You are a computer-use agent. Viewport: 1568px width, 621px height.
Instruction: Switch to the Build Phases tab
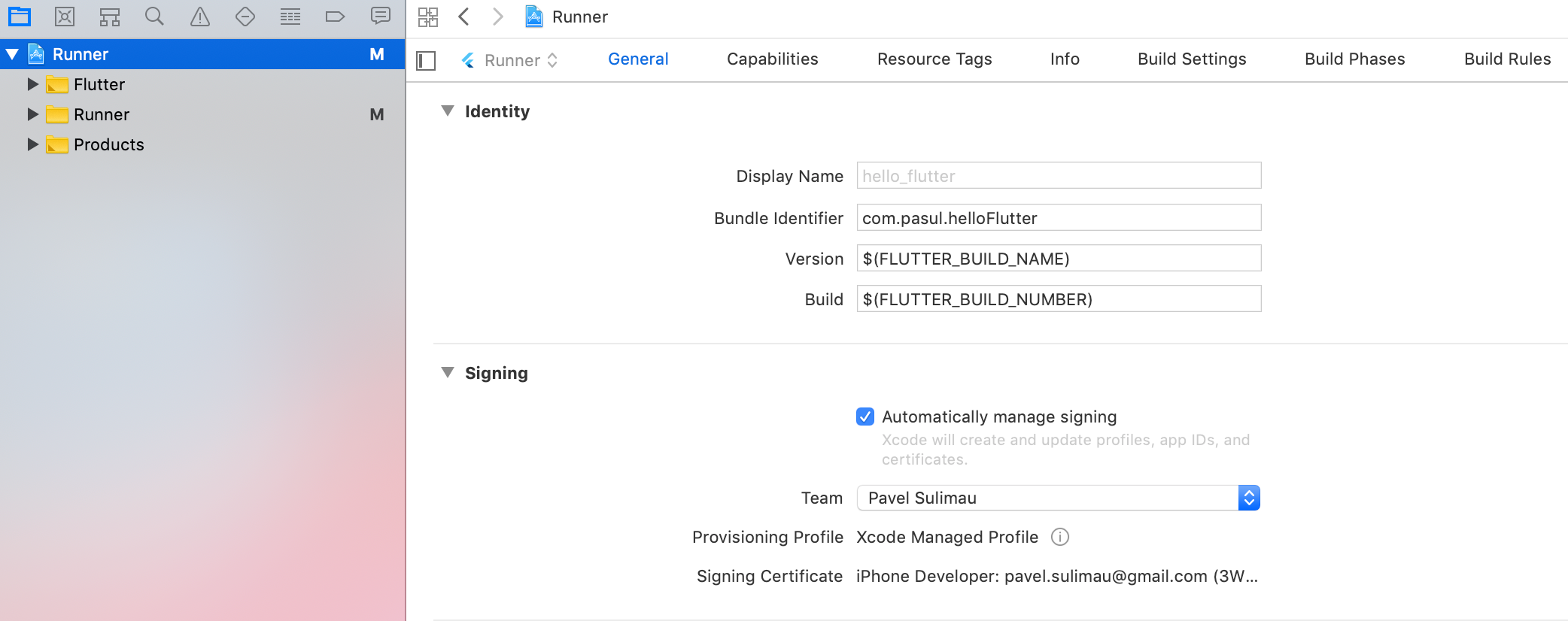(x=1354, y=59)
